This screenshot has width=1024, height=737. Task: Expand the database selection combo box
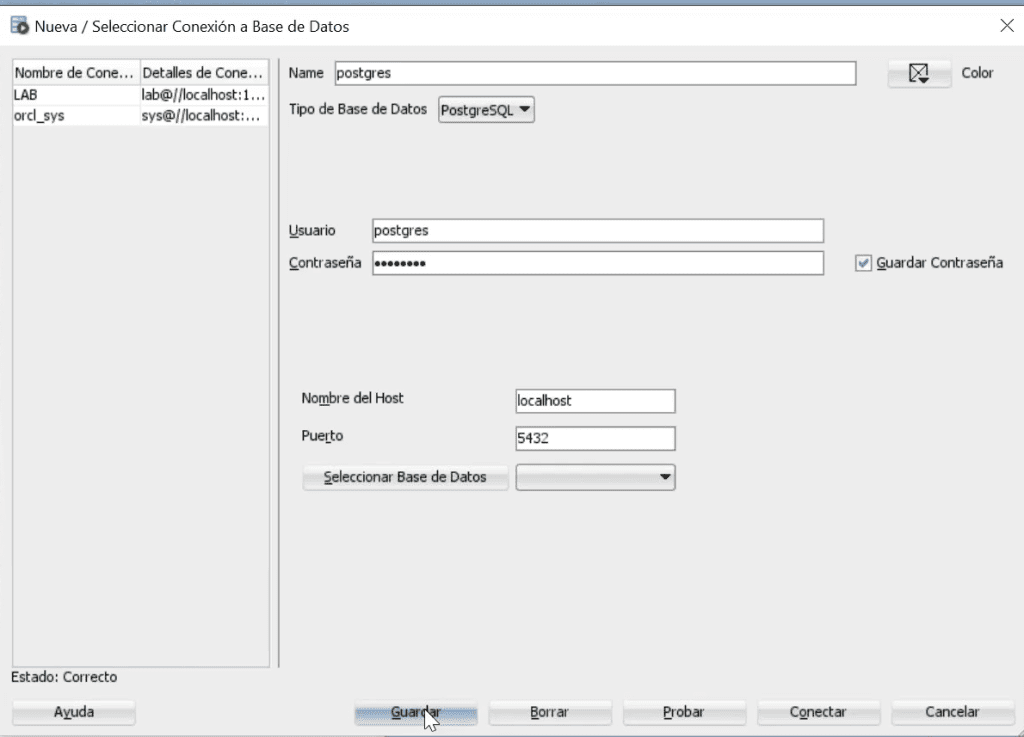click(x=595, y=477)
